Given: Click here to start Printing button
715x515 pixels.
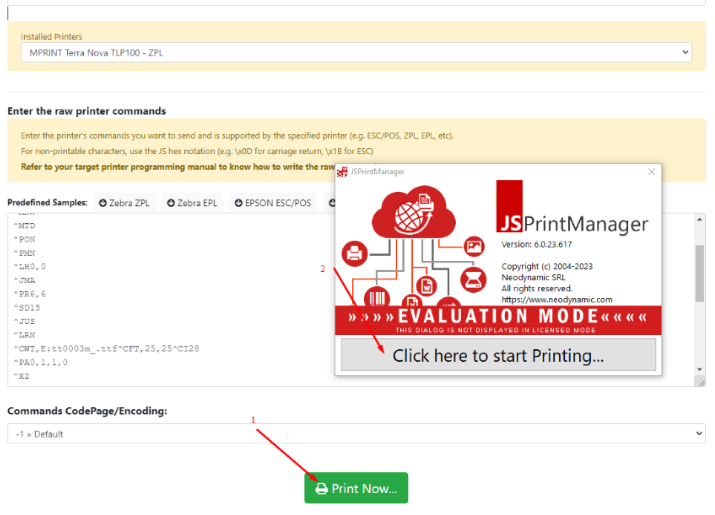Looking at the screenshot, I should (497, 355).
